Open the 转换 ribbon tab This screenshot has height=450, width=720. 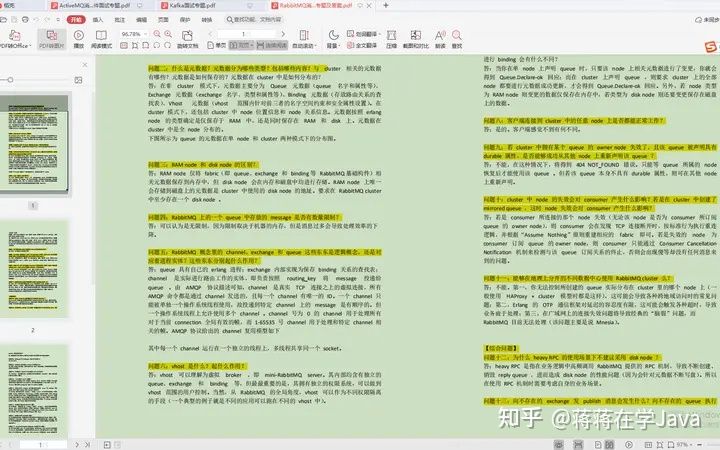207,20
